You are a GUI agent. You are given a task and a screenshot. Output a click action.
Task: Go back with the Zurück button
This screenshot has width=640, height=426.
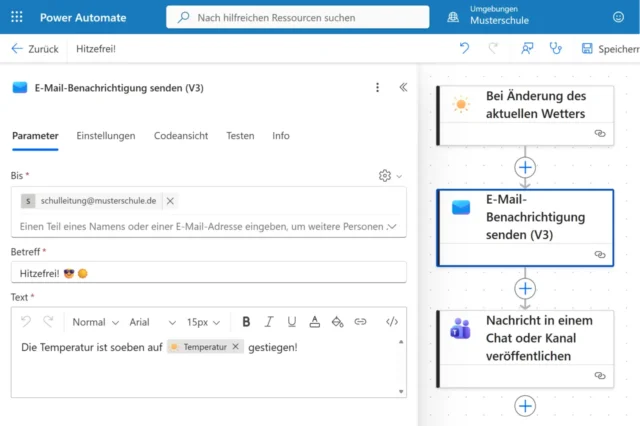tap(35, 49)
